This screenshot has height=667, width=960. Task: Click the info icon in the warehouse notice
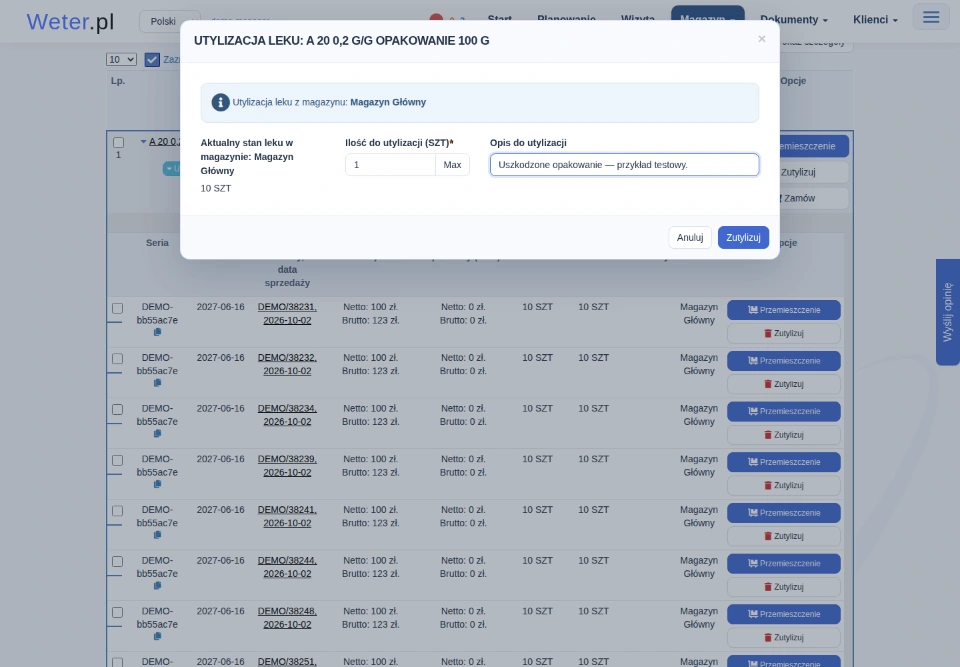coord(220,102)
